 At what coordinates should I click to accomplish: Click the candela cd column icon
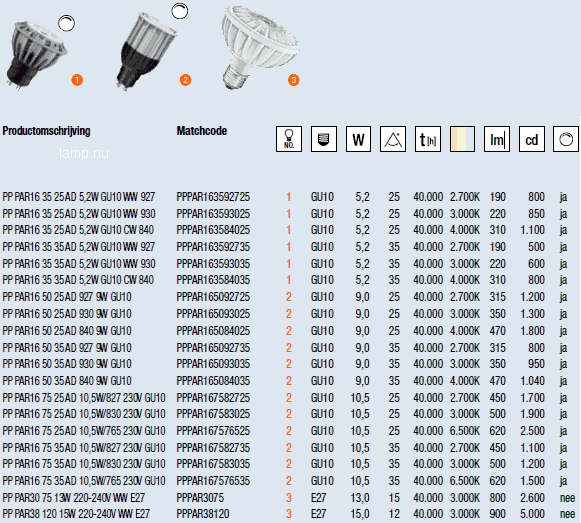click(532, 139)
